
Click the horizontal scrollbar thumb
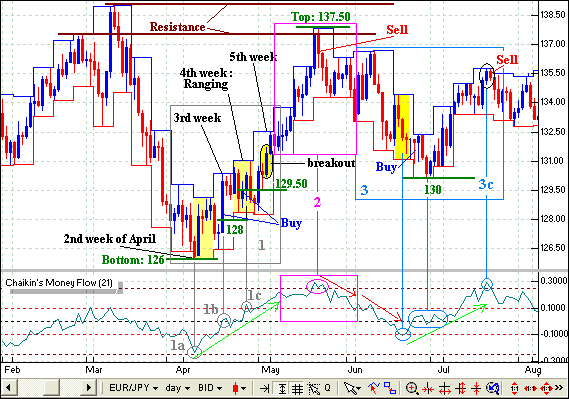tap(51, 388)
